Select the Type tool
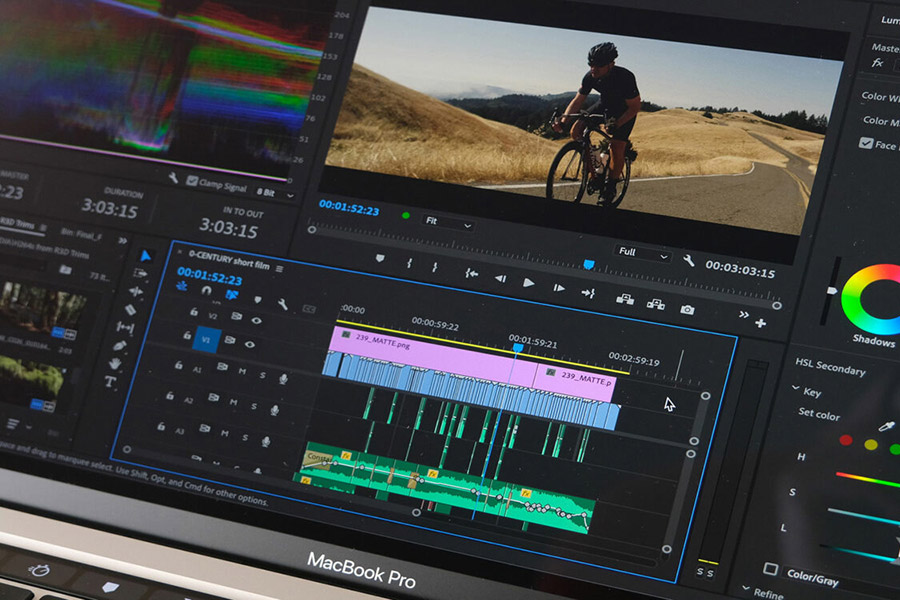This screenshot has height=600, width=900. [x=110, y=382]
